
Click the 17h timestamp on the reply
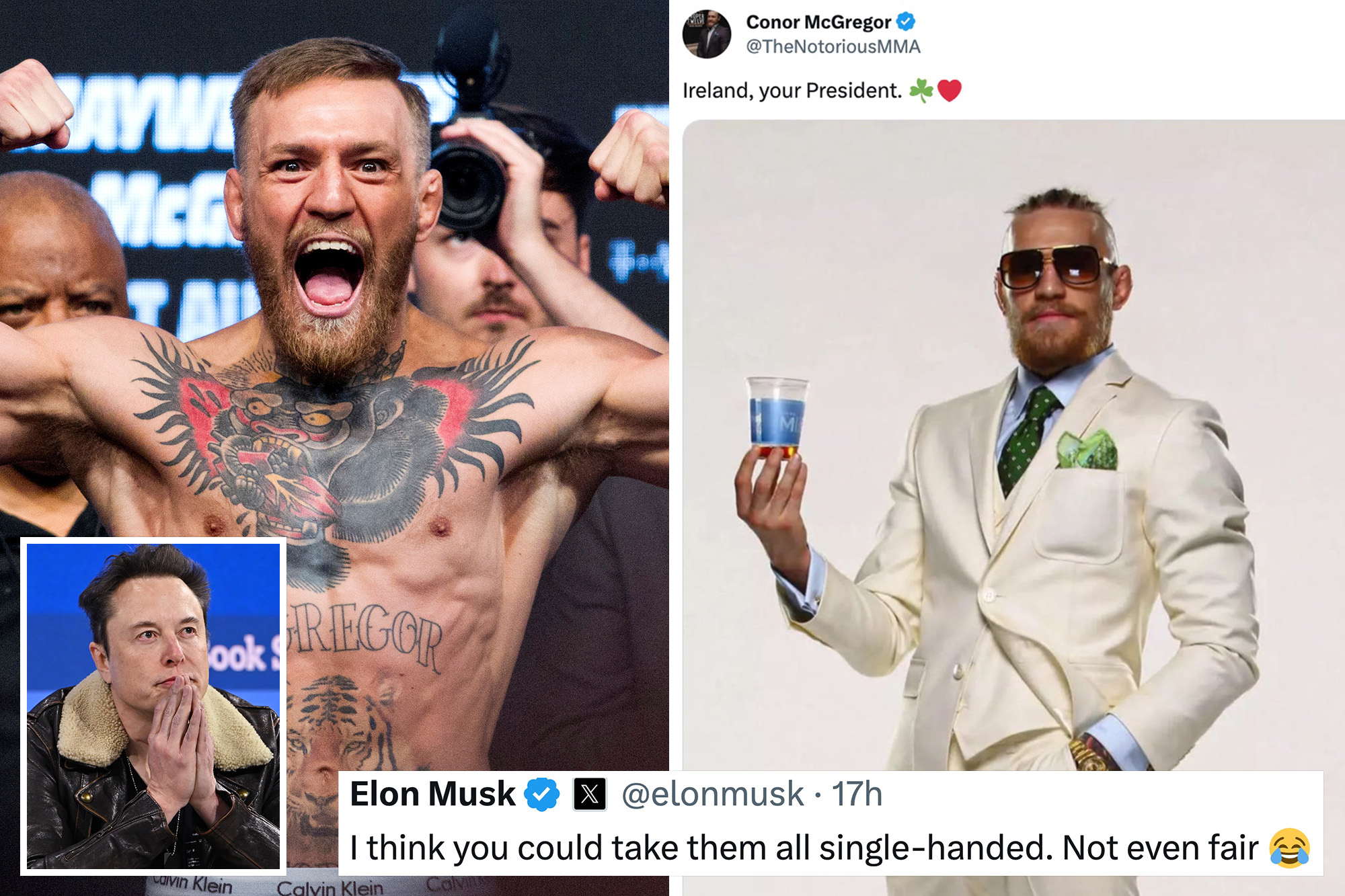857,795
